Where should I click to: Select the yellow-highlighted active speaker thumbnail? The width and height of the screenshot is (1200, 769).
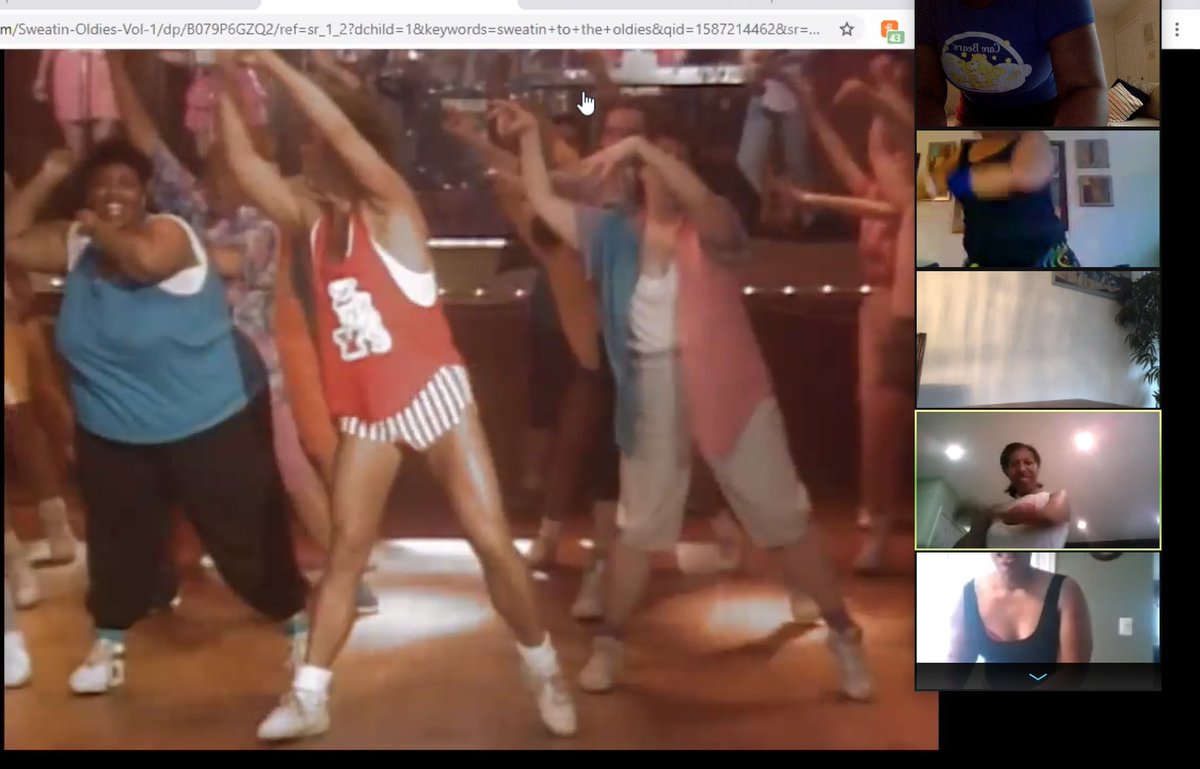[x=1038, y=480]
